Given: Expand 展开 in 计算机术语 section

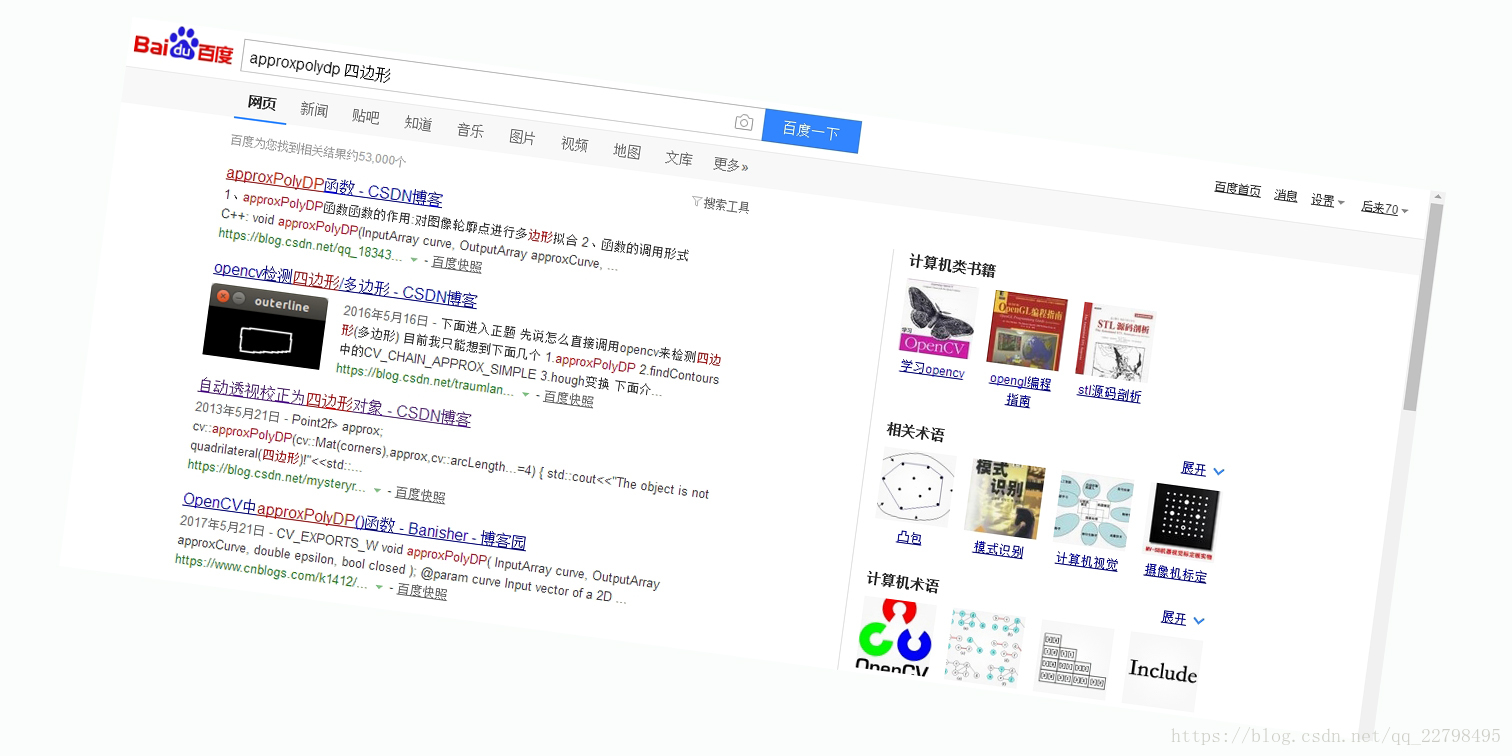Looking at the screenshot, I should click(1183, 619).
